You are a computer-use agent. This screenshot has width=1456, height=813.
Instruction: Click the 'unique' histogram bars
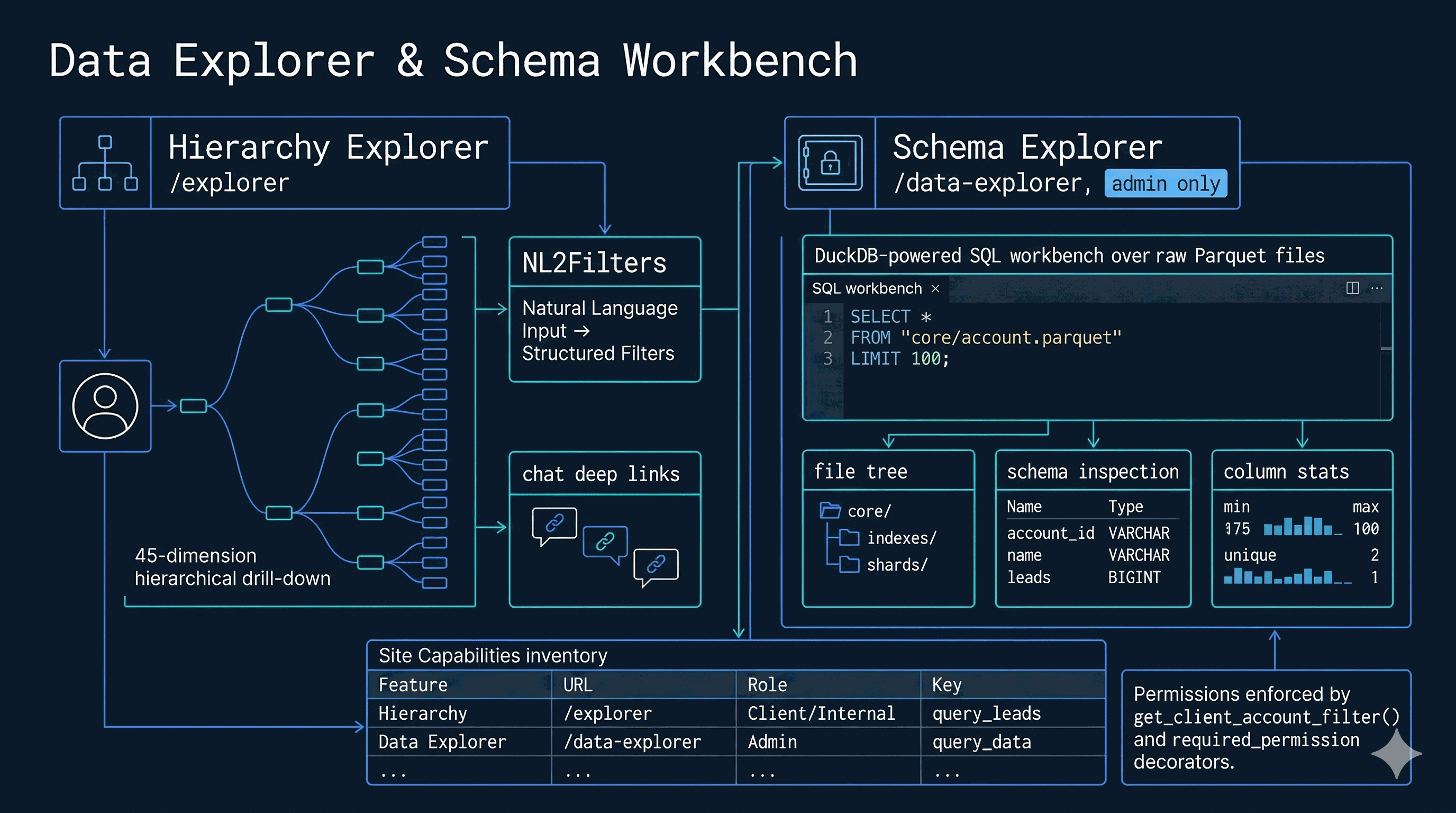pos(1288,577)
